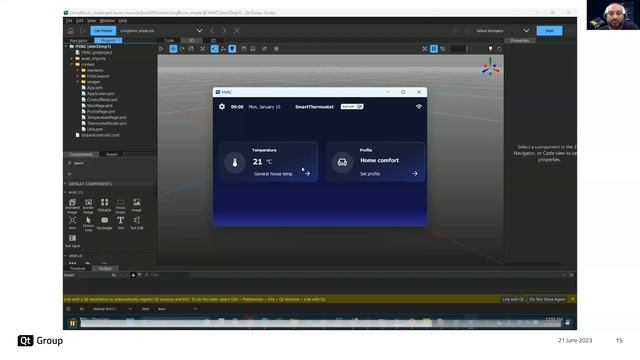Screen dimensions: 640x360
Task: Select App.qml in project tree
Action: (94, 88)
